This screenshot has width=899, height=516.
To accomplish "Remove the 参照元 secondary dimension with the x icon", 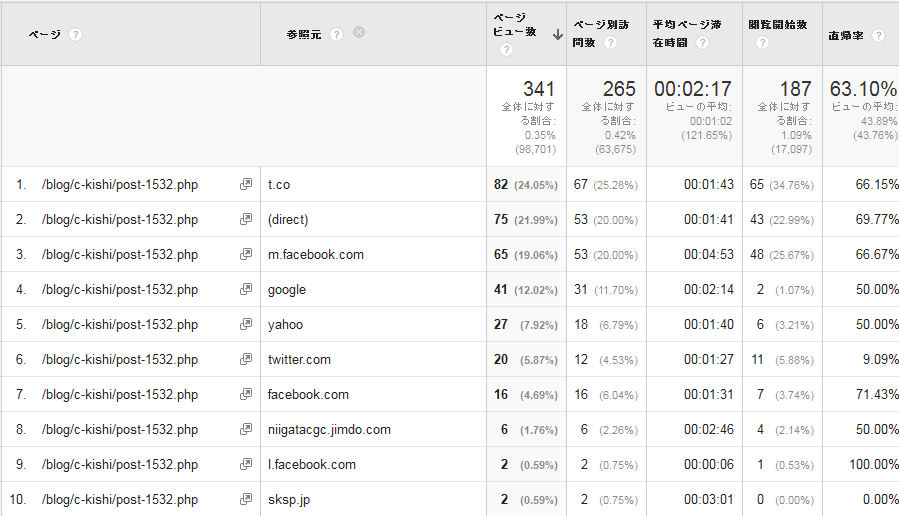I will tap(359, 32).
